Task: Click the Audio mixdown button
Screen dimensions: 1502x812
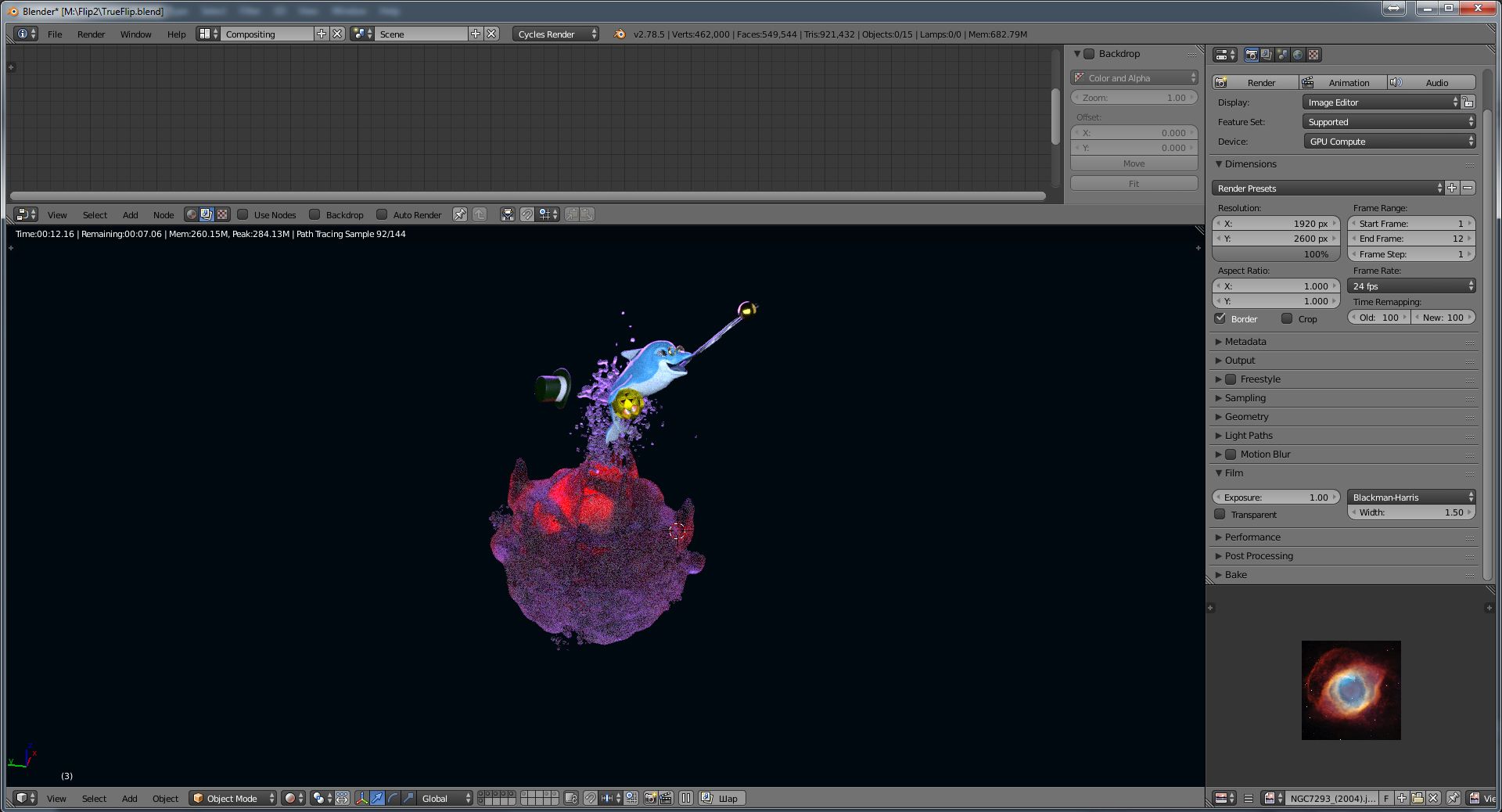Action: point(1432,83)
